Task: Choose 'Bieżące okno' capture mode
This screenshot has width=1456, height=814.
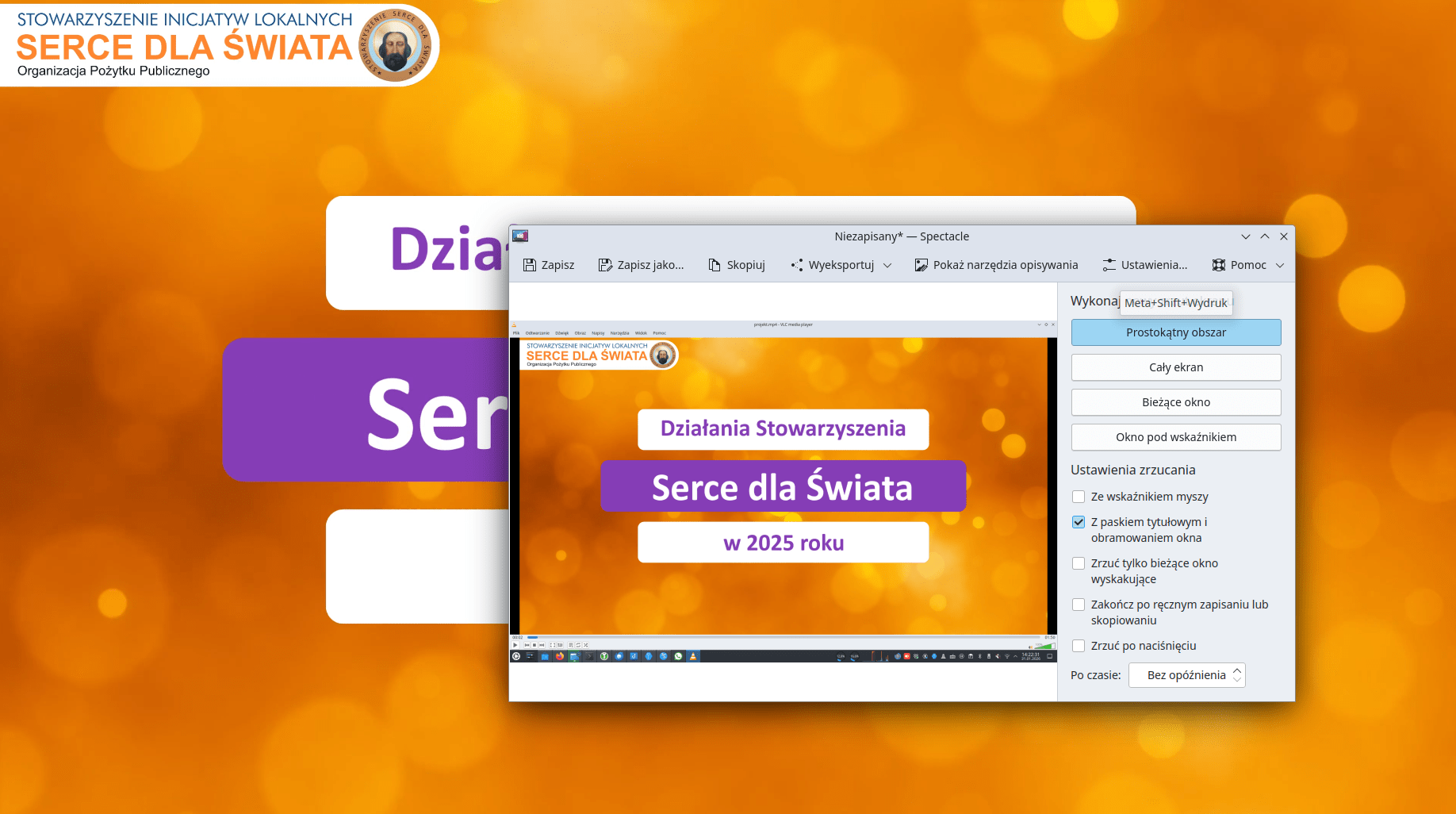Action: click(1175, 402)
